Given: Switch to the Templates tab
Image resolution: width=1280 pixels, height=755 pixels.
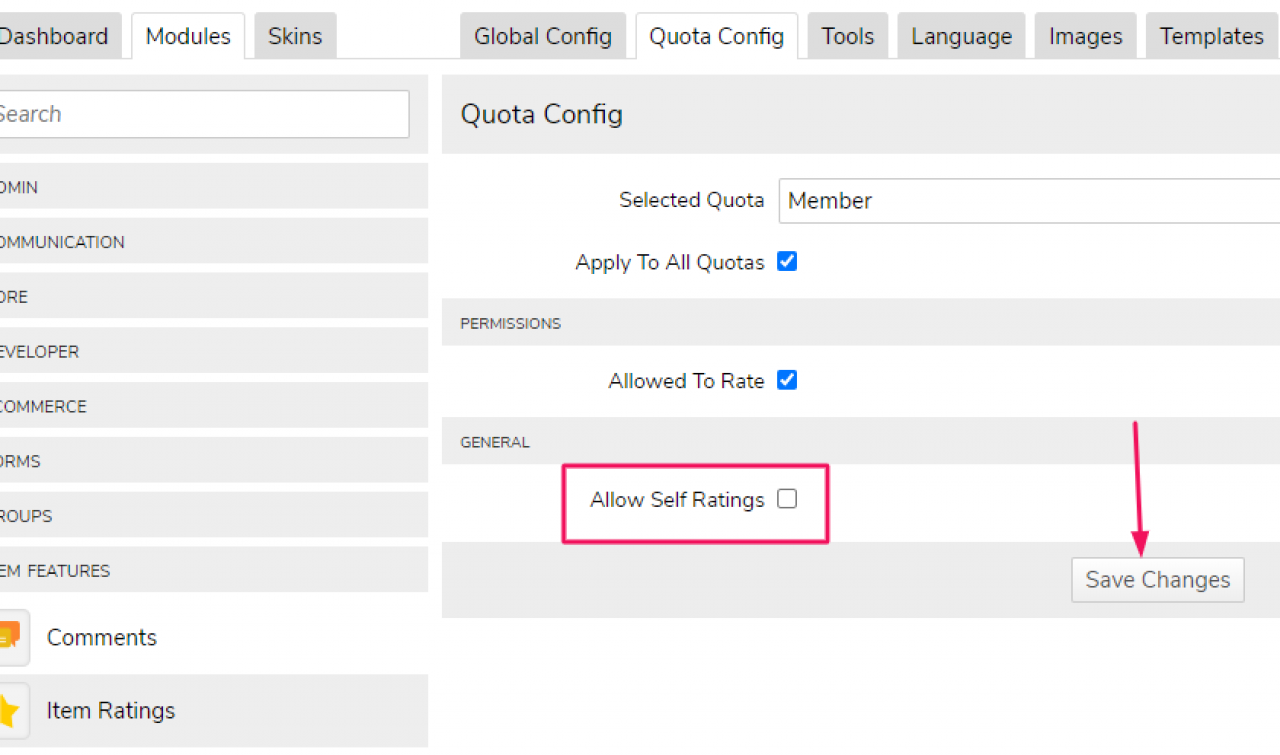Looking at the screenshot, I should click(x=1211, y=37).
